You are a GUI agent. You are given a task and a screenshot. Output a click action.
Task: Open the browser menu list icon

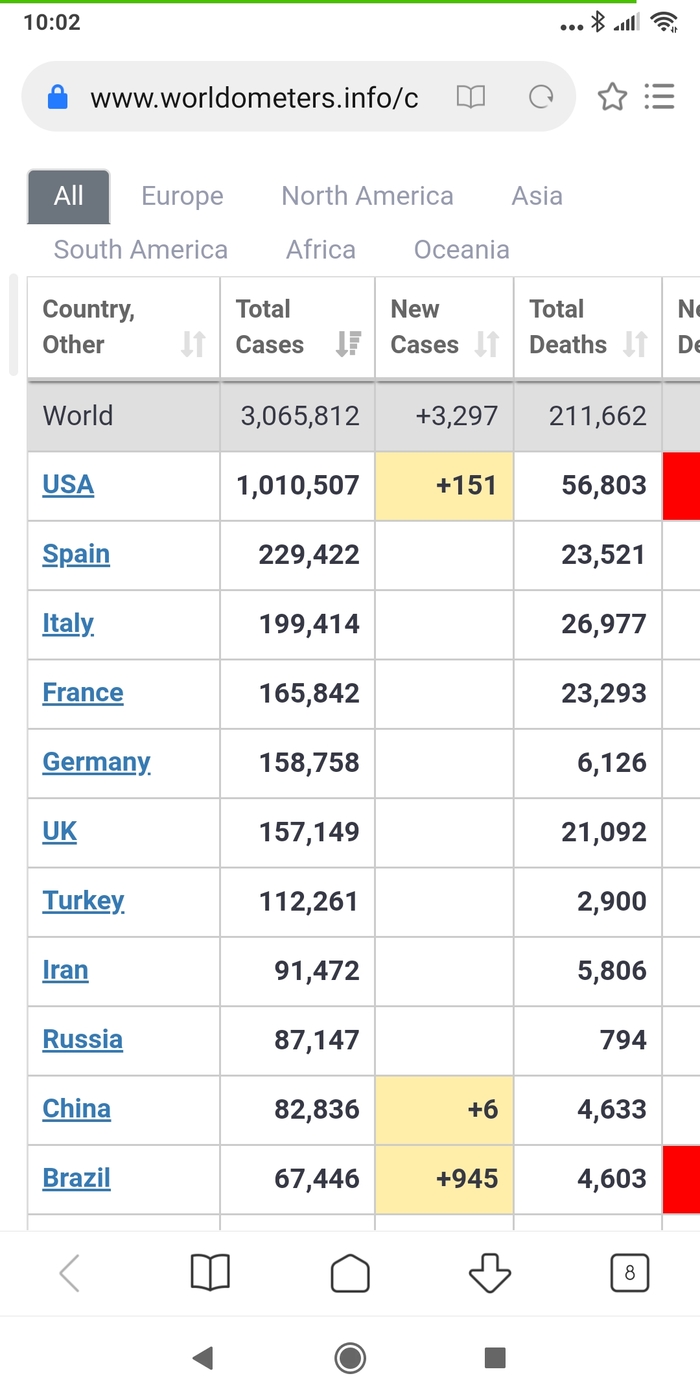(x=659, y=97)
